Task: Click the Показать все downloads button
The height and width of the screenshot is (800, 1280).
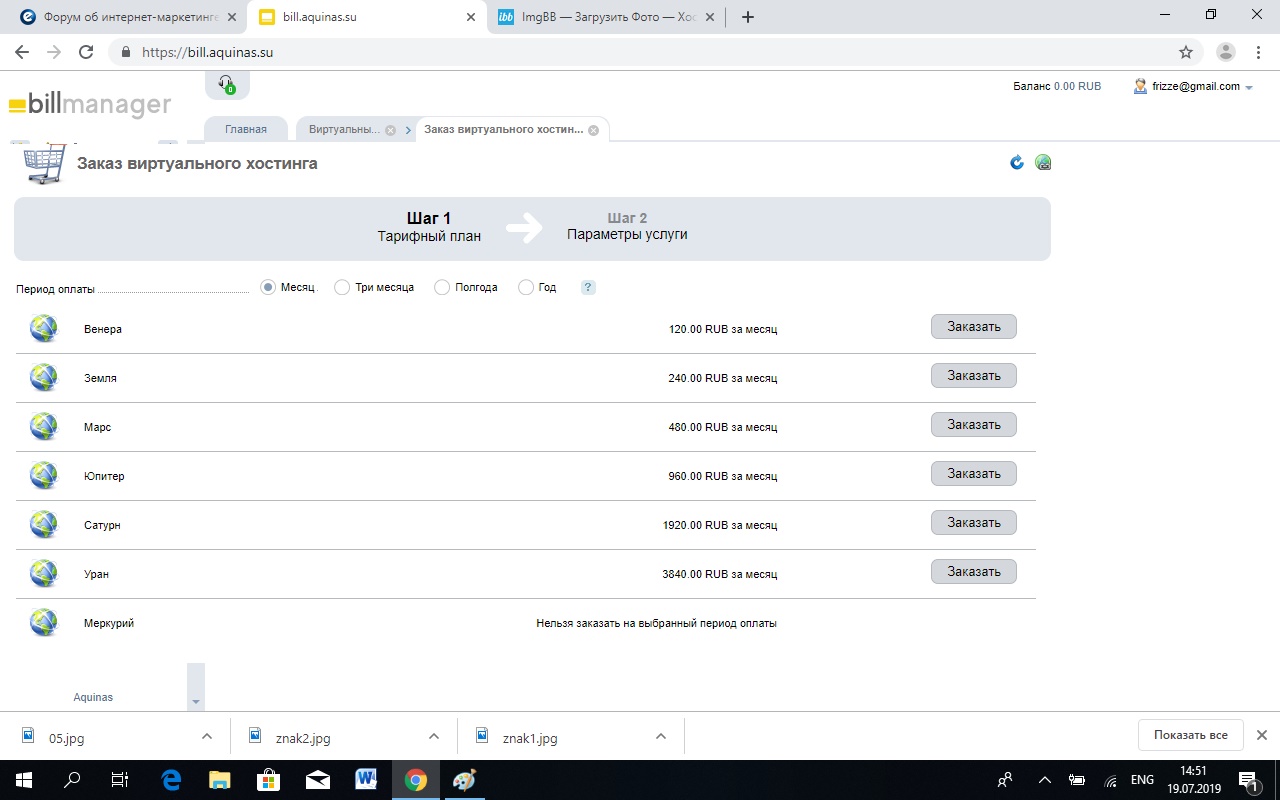Action: click(x=1190, y=735)
